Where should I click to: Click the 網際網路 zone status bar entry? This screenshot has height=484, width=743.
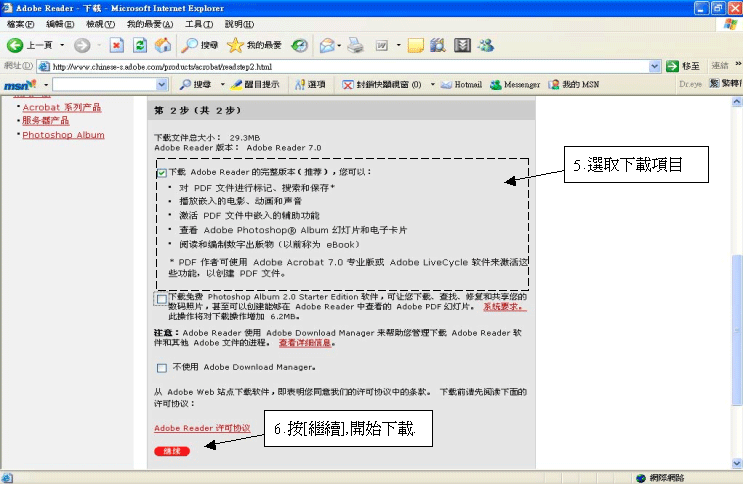click(661, 478)
